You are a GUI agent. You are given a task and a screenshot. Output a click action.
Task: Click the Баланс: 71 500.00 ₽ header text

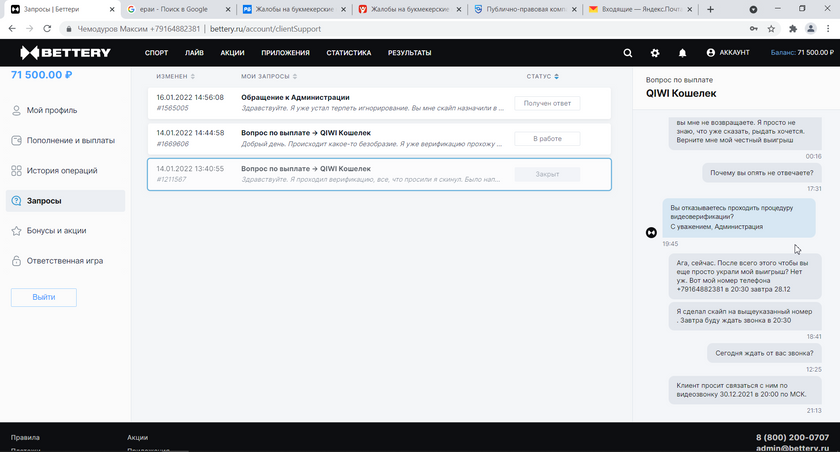click(x=802, y=52)
